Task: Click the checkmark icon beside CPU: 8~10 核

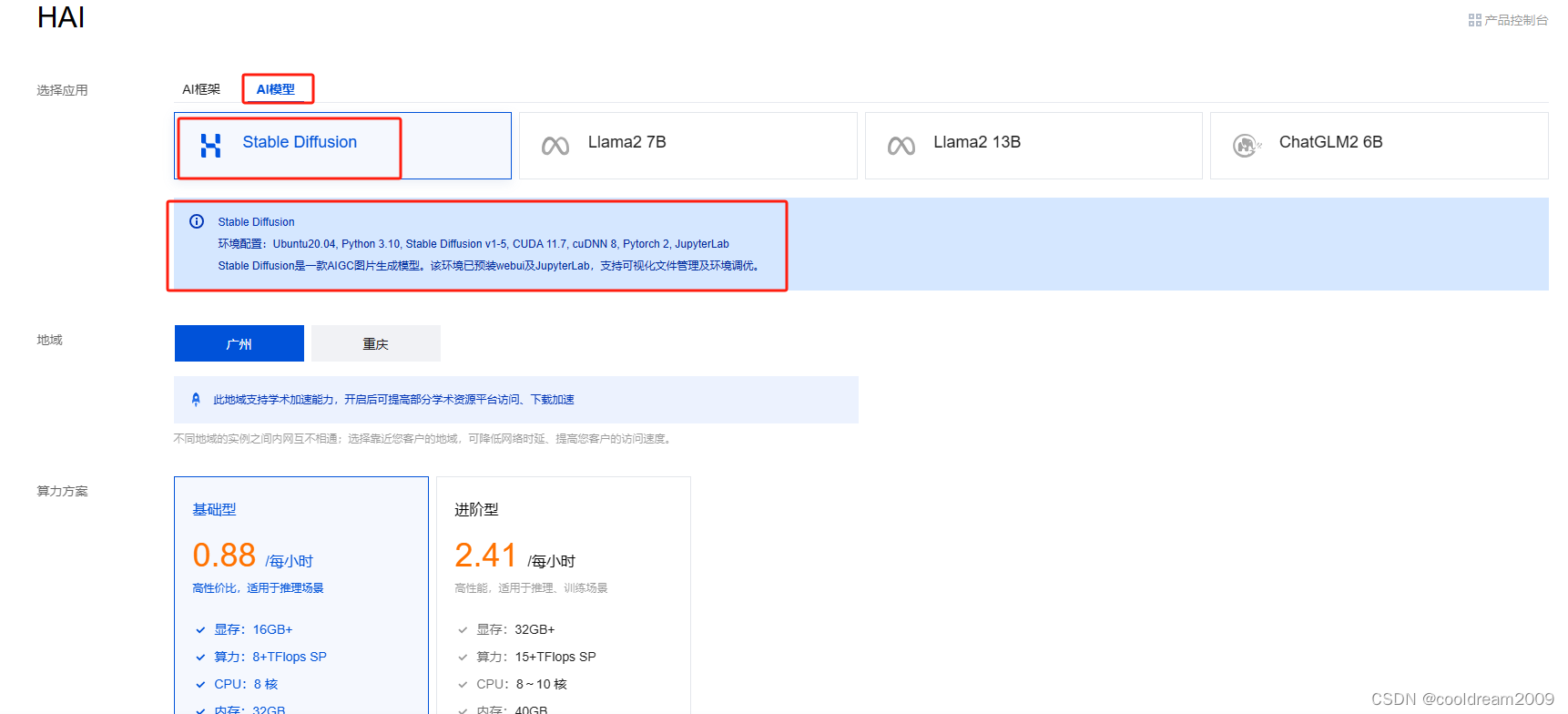Action: (463, 684)
